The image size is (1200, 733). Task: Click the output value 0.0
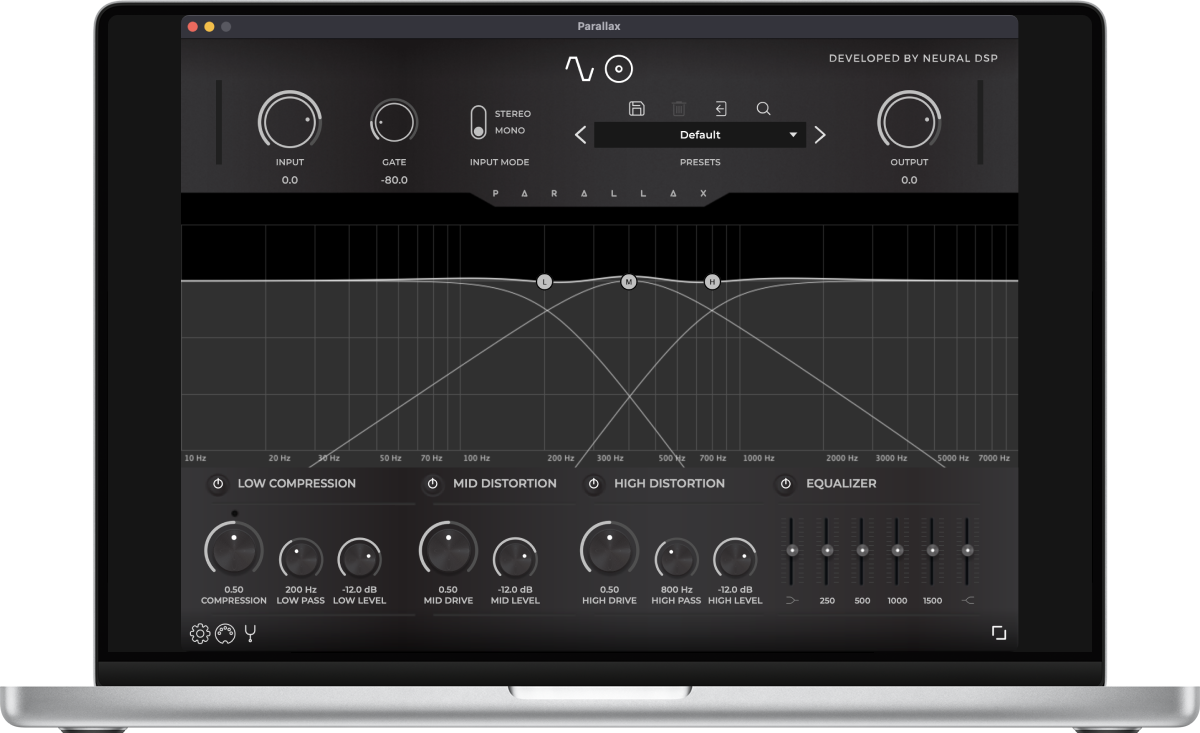tap(909, 180)
